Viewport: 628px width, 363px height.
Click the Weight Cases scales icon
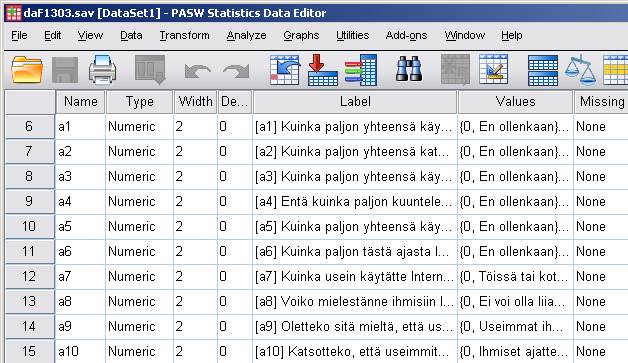(x=580, y=71)
